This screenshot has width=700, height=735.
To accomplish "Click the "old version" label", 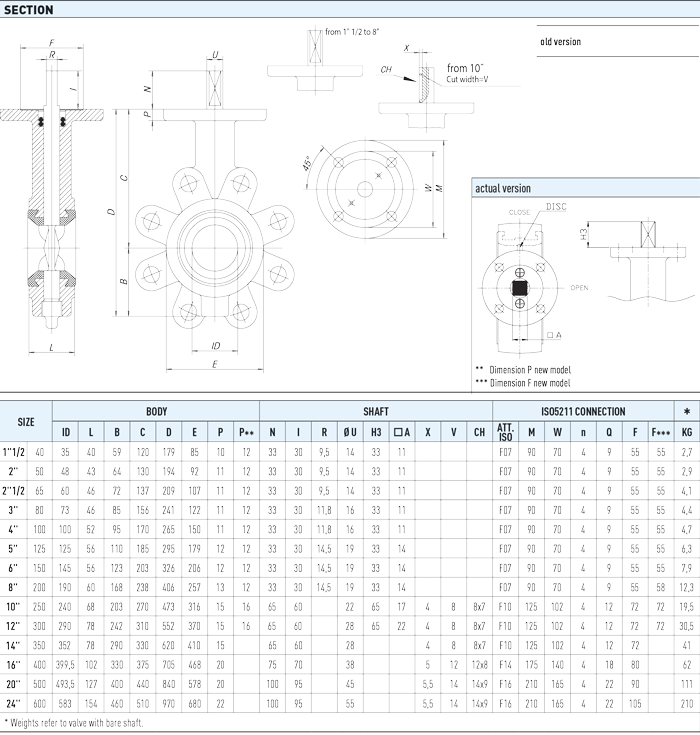I will (x=560, y=42).
